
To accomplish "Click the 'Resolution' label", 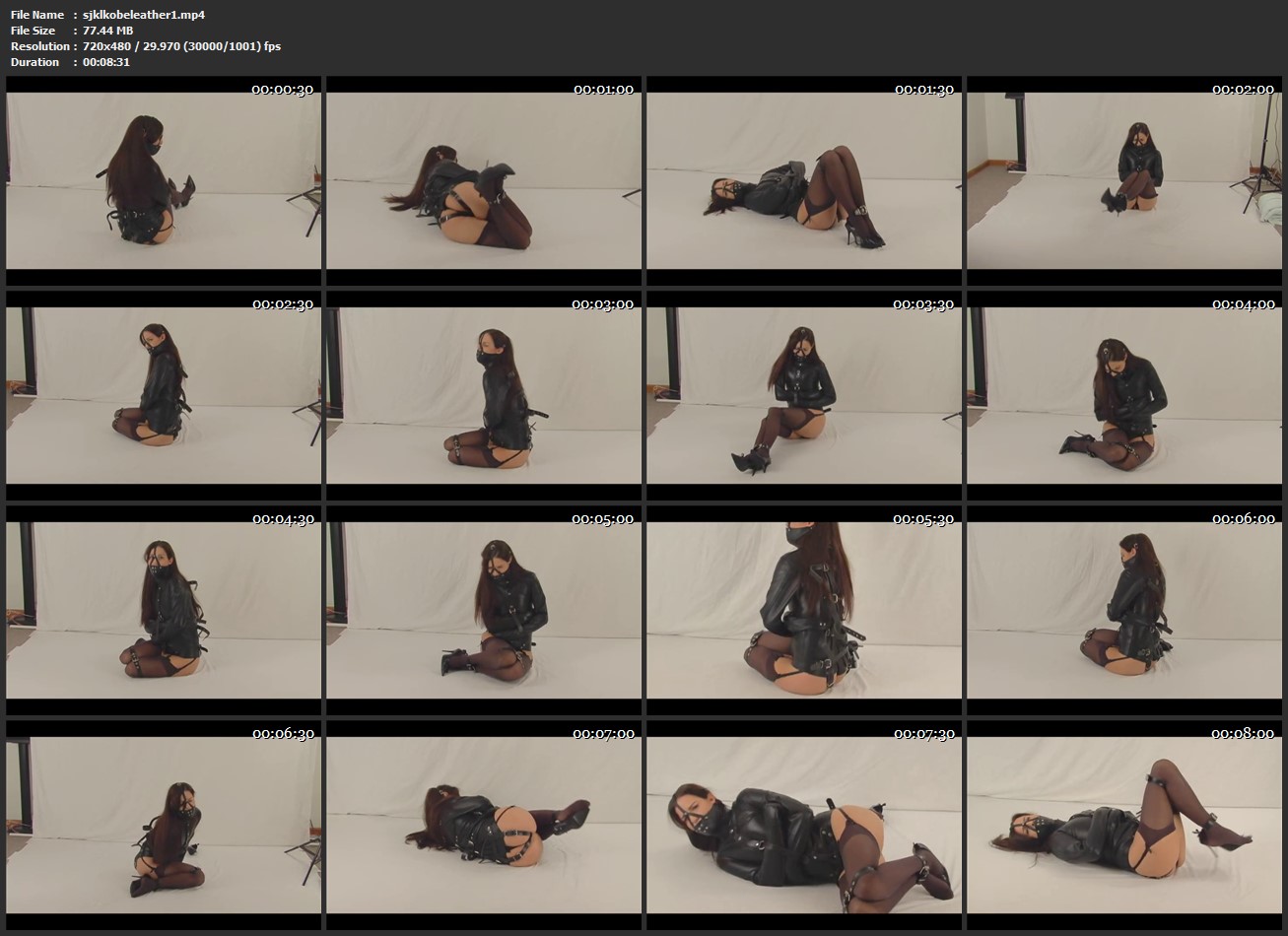I will [40, 46].
